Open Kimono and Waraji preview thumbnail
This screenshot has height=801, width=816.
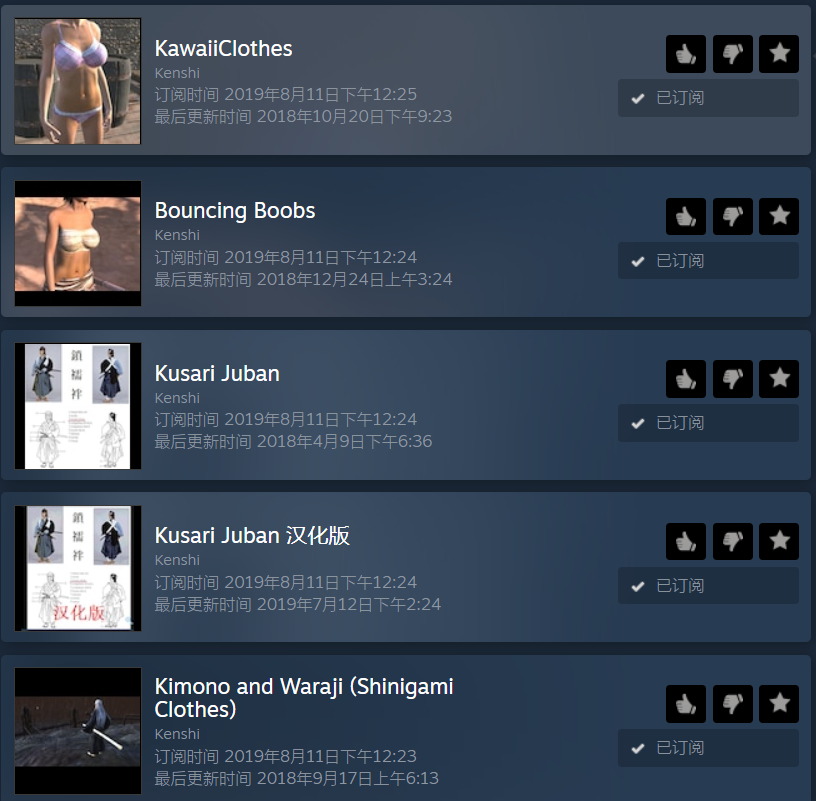point(78,731)
